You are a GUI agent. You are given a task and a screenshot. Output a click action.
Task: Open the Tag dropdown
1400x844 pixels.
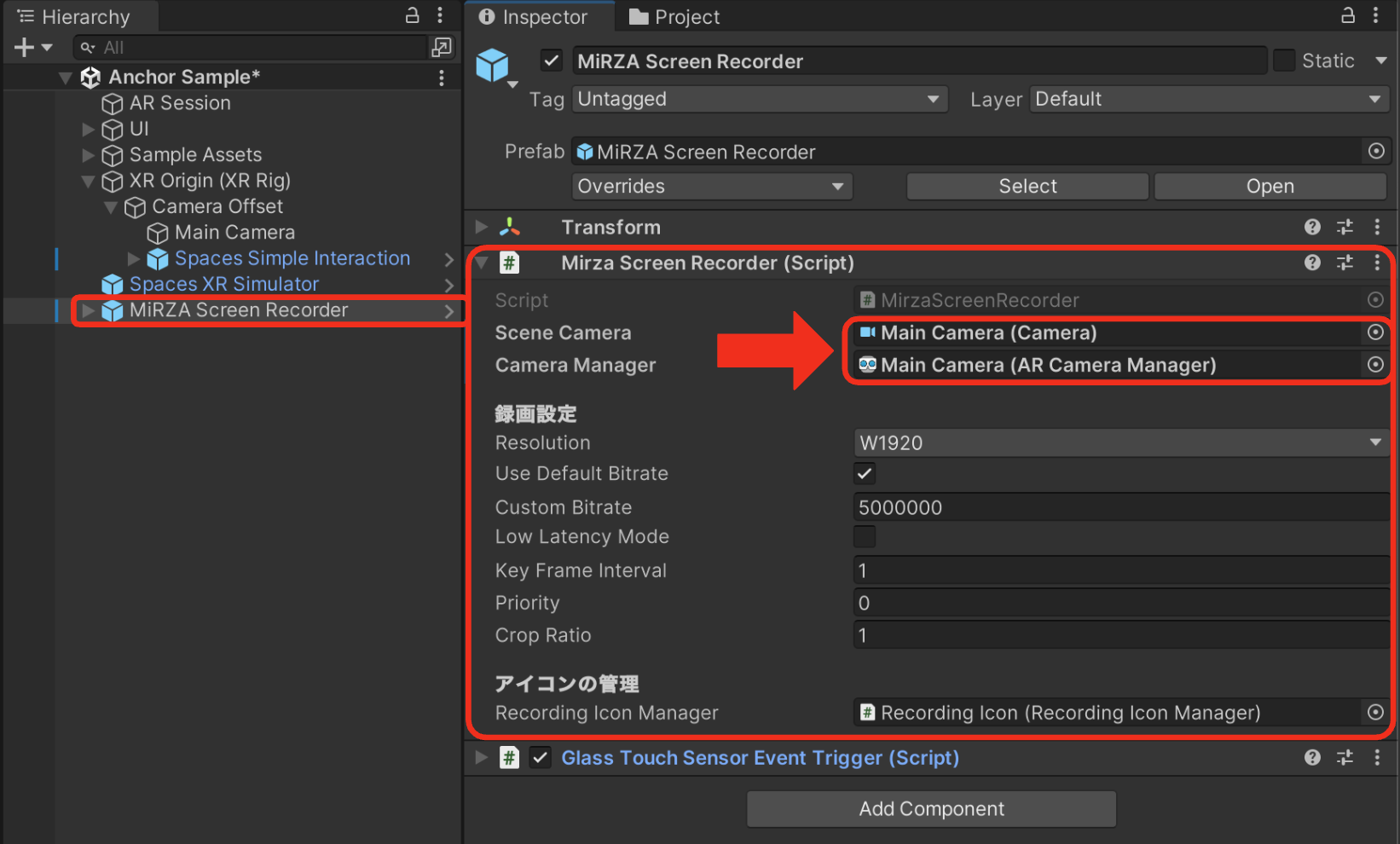[x=761, y=99]
